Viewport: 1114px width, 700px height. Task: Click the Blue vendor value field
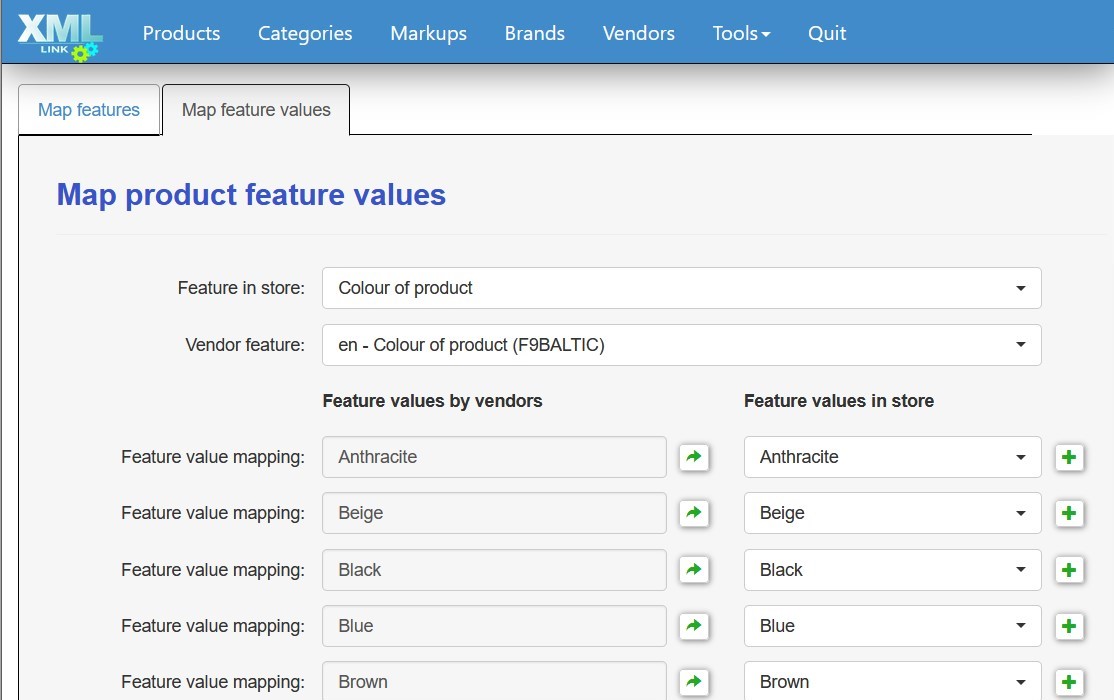[x=494, y=626]
